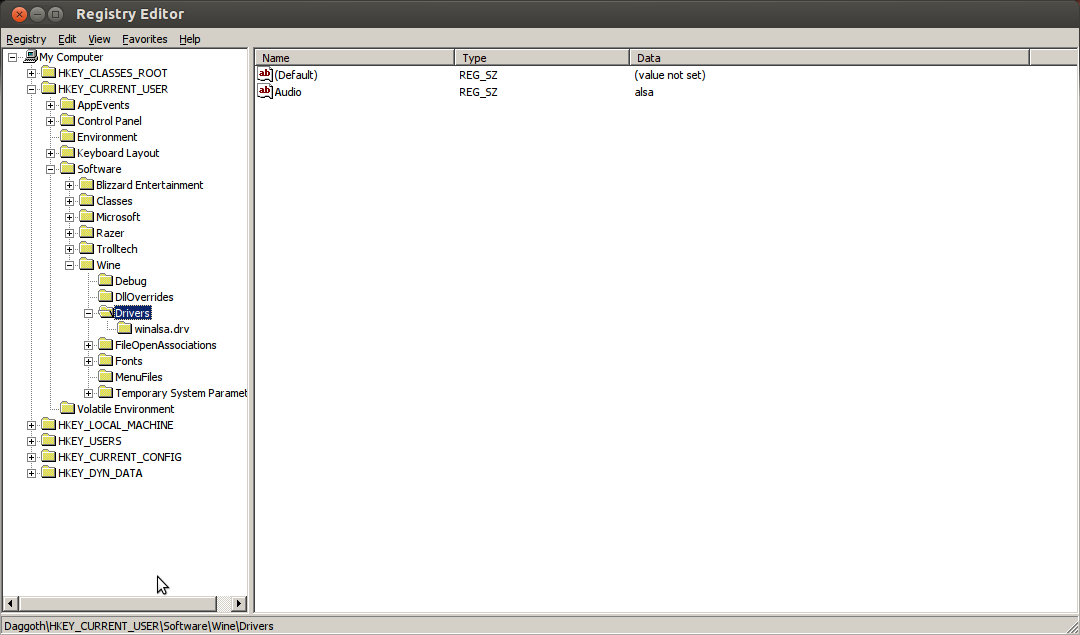Click the open Drivers folder icon
This screenshot has width=1080, height=635.
105,313
